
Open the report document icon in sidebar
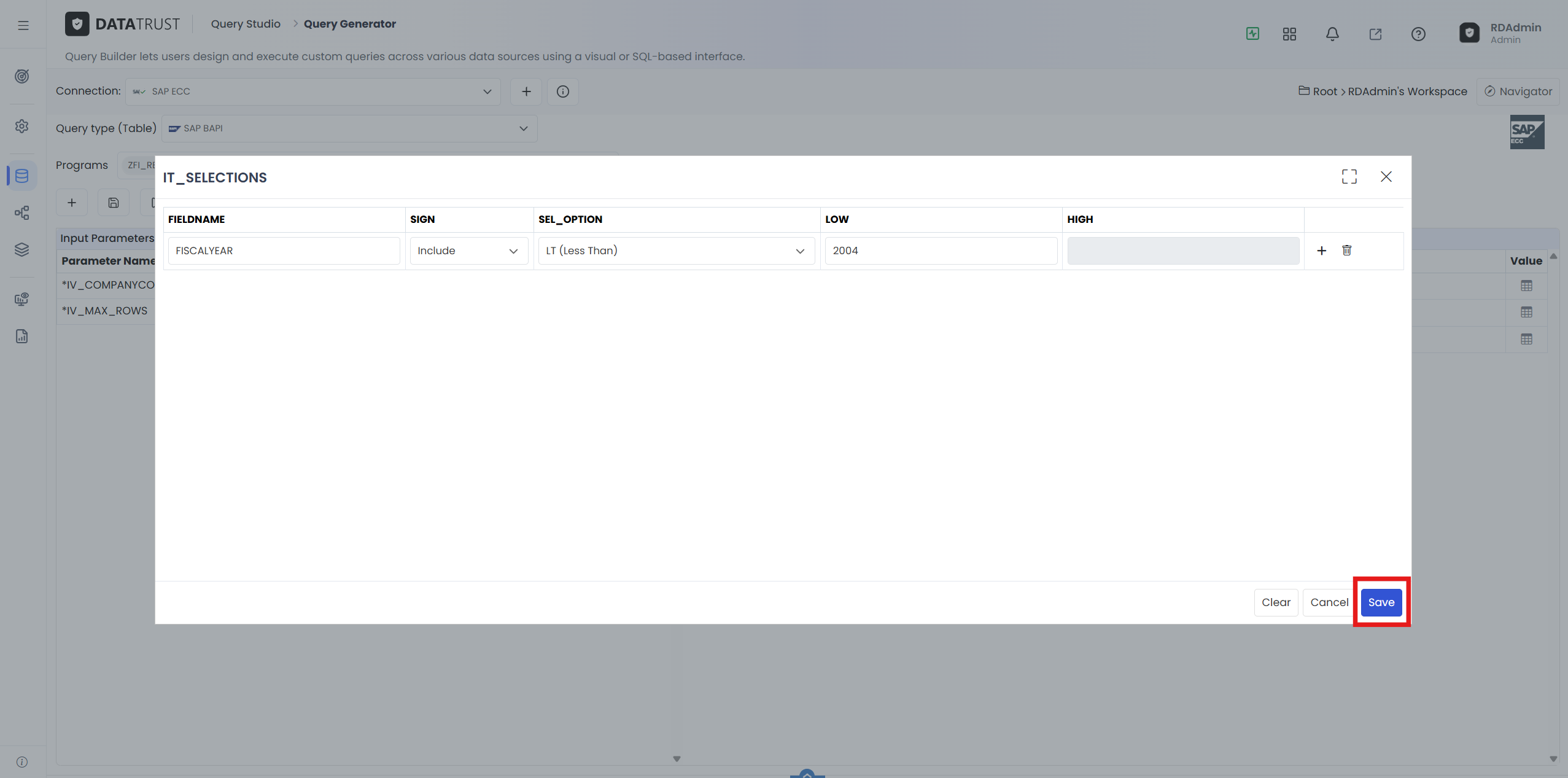(x=22, y=336)
